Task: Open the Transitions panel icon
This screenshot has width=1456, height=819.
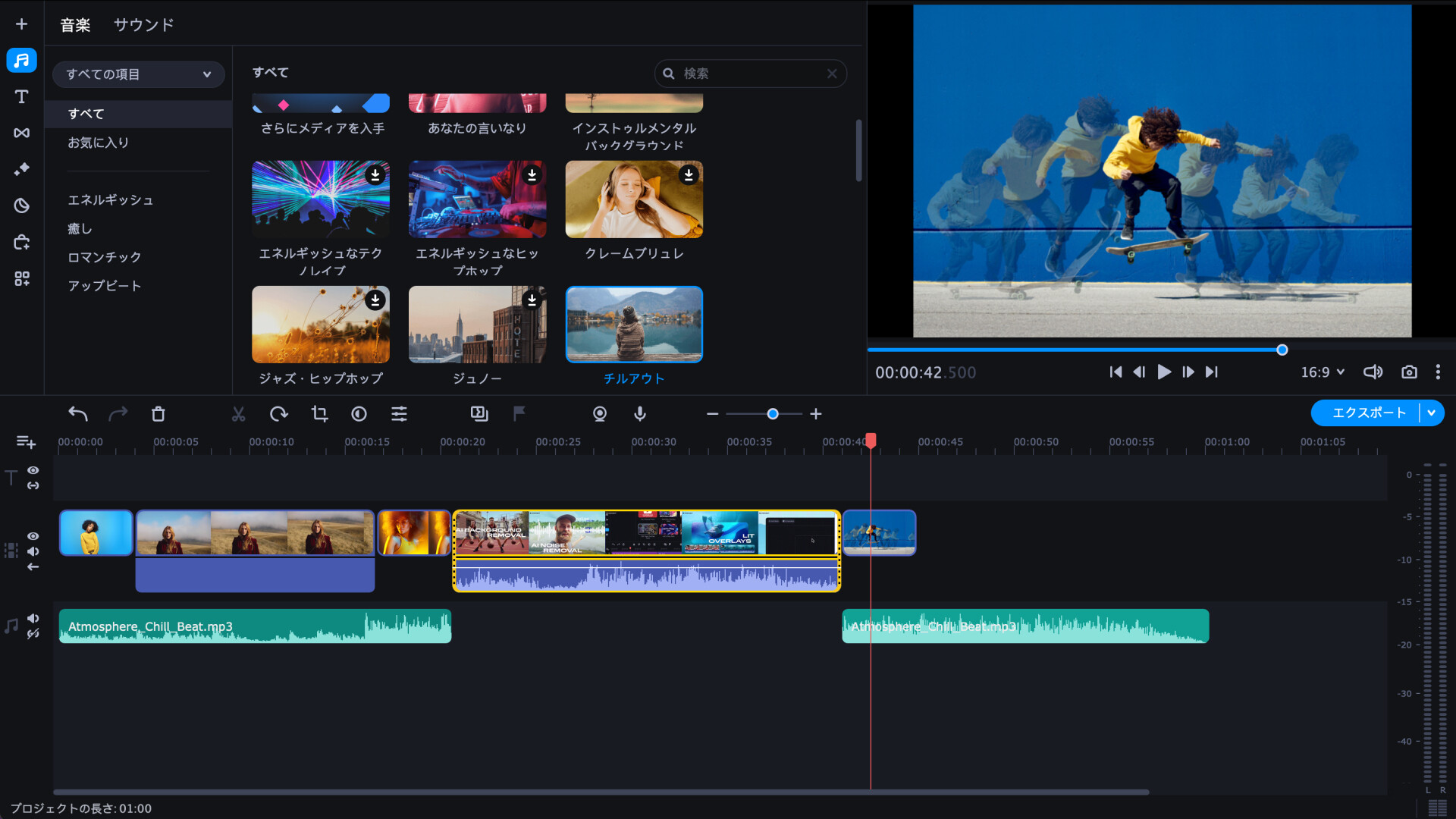Action: [21, 133]
